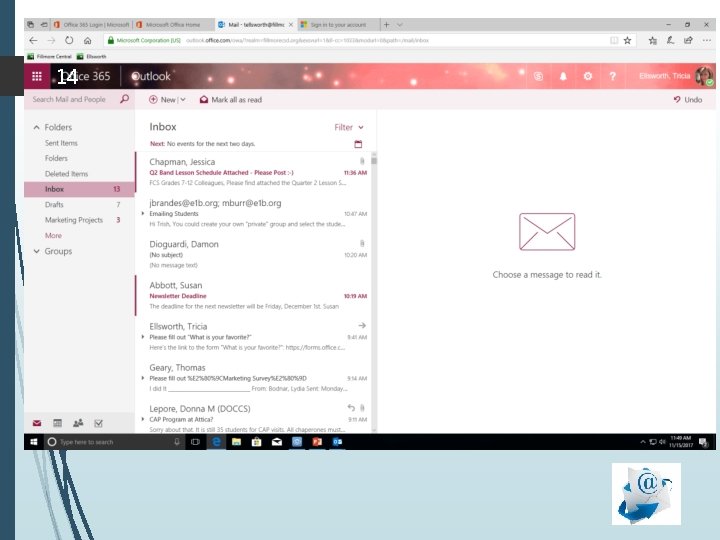This screenshot has height=540, width=720.
Task: Open the browser share icon
Action: (x=688, y=40)
